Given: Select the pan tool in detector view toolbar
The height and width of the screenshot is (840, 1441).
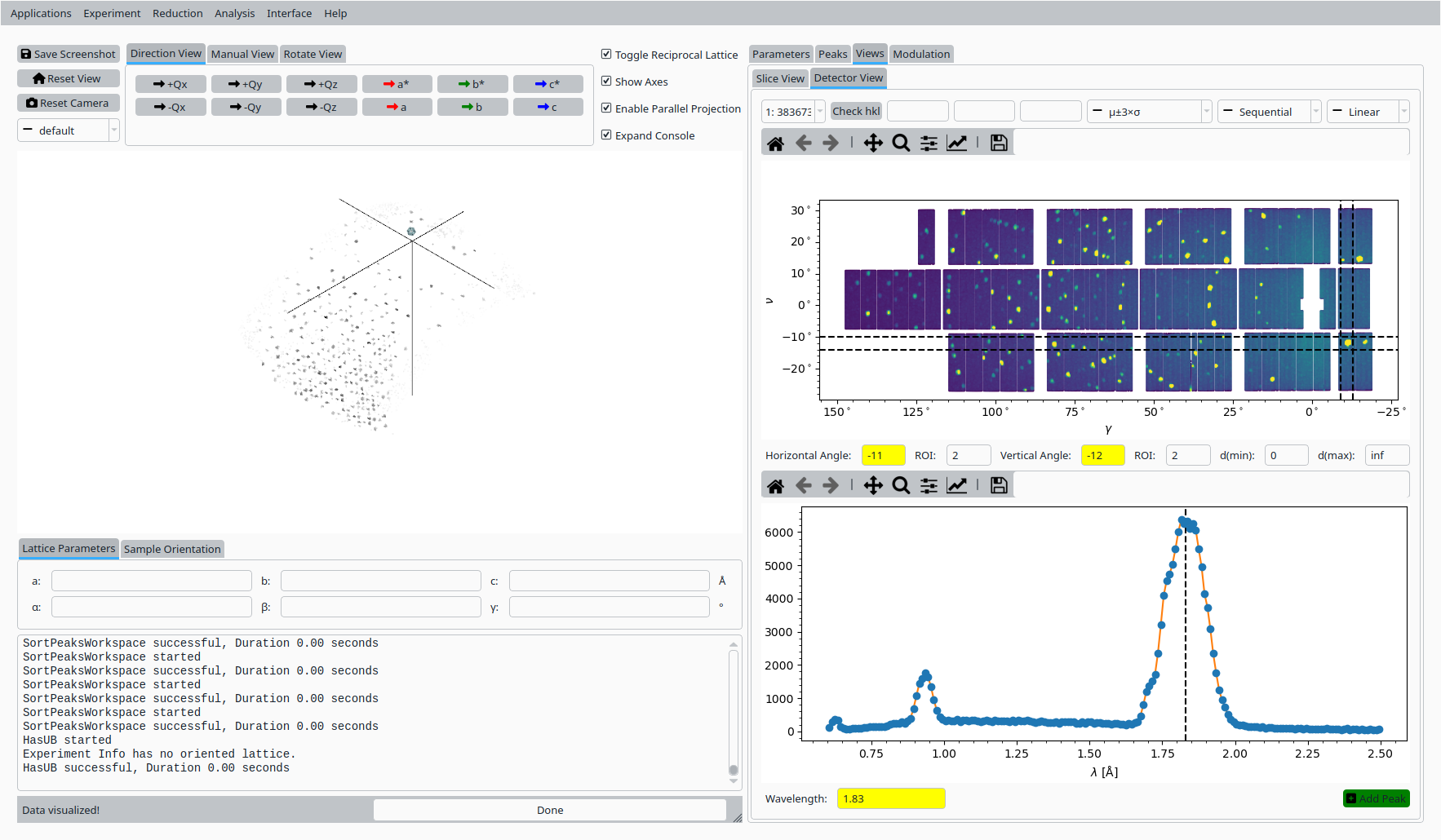Looking at the screenshot, I should click(x=873, y=144).
